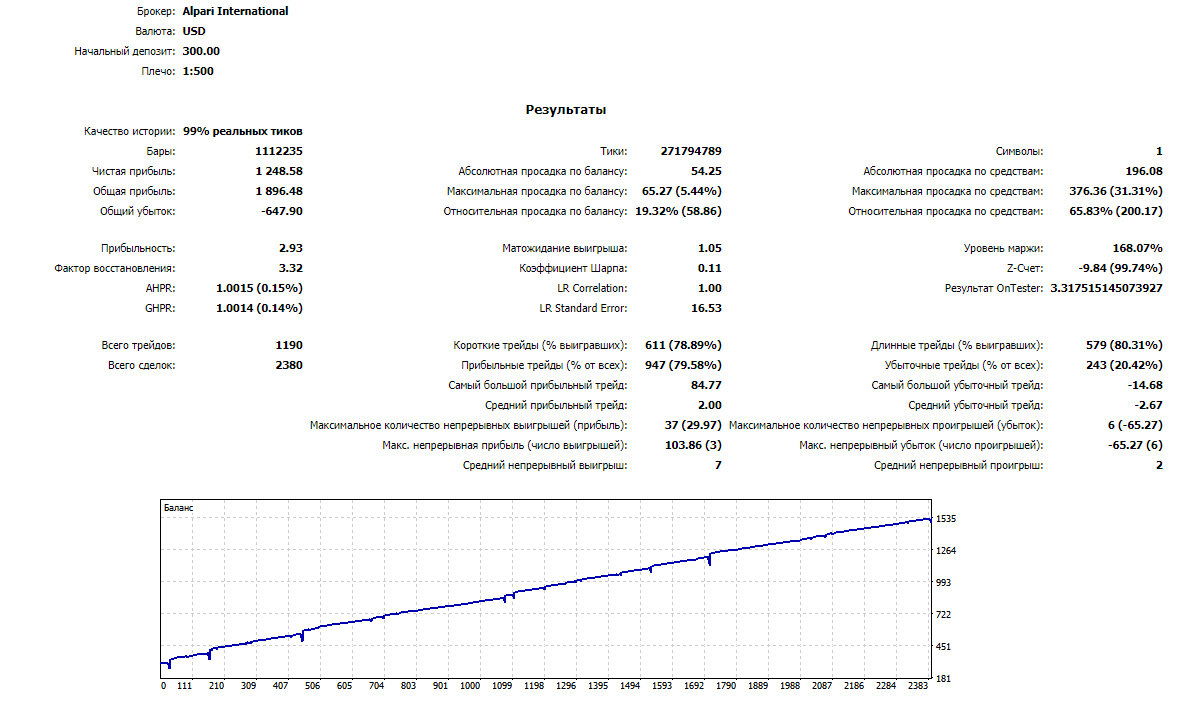
Task: Select balance absolute drawdown 54.25
Action: coord(706,171)
